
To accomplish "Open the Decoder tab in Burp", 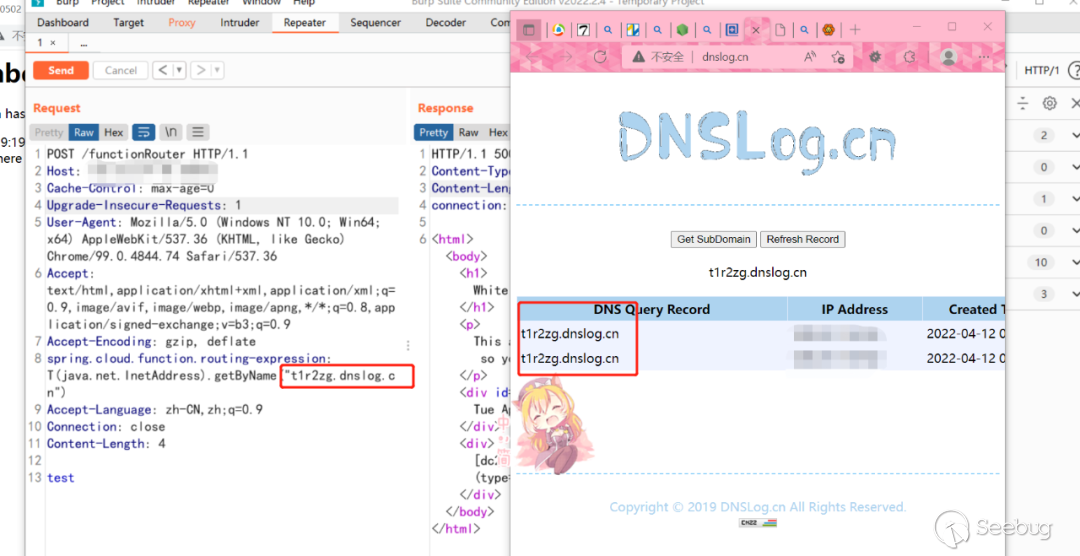I will point(446,23).
